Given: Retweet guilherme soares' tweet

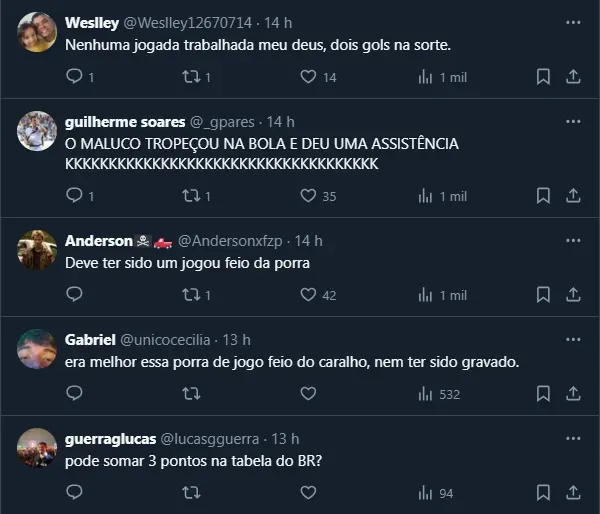Looking at the screenshot, I should point(191,196).
